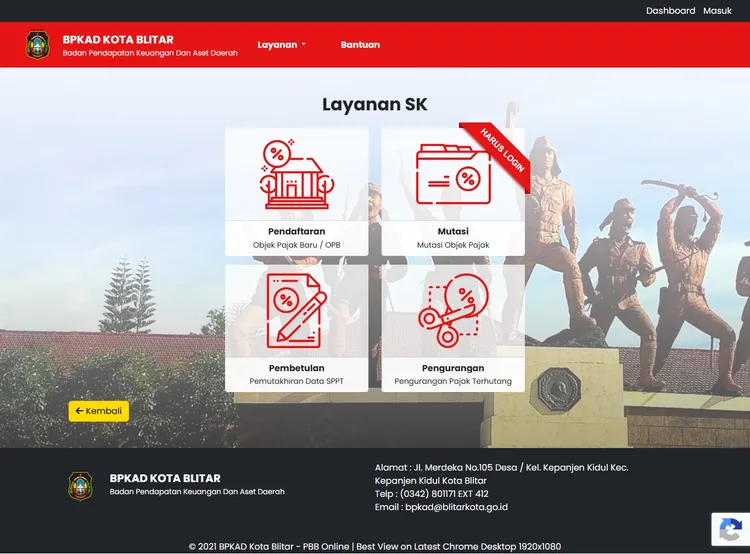Click 'Mutasi Objek Pajak' subtitle

453,245
